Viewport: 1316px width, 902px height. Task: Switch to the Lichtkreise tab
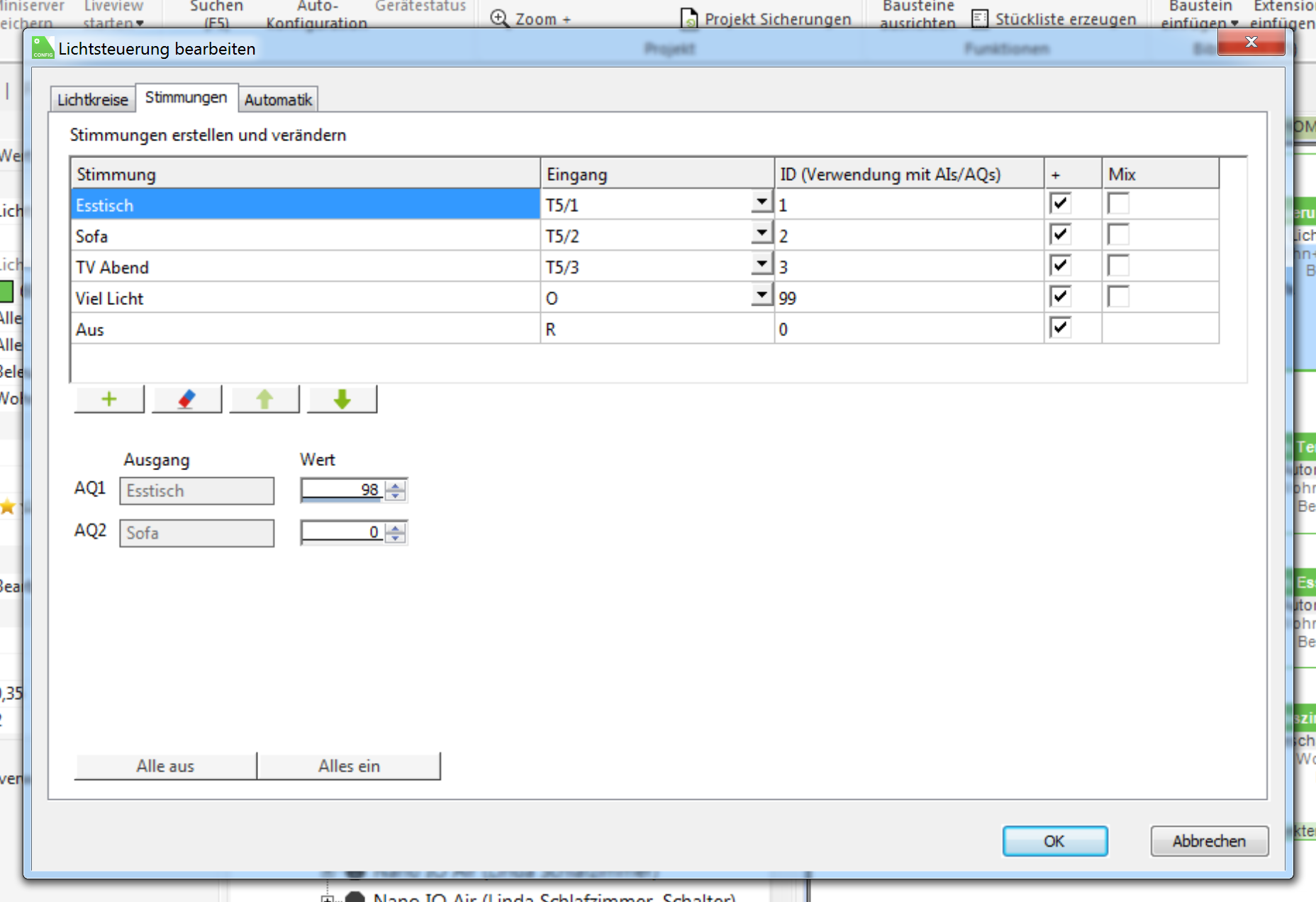click(x=93, y=100)
